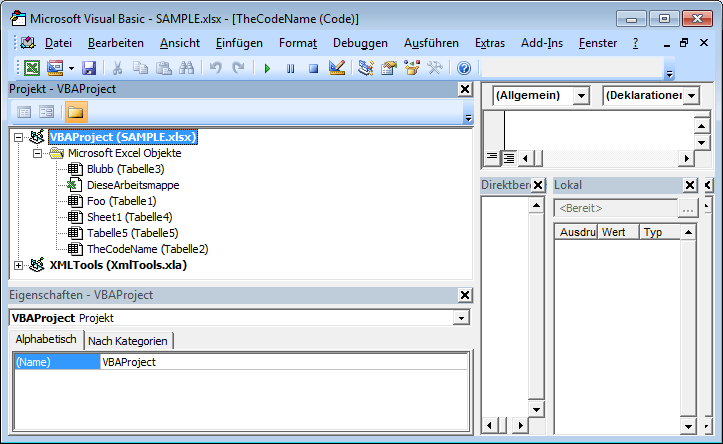Open Visual Basic Help icon
This screenshot has height=444, width=723.
[x=464, y=68]
